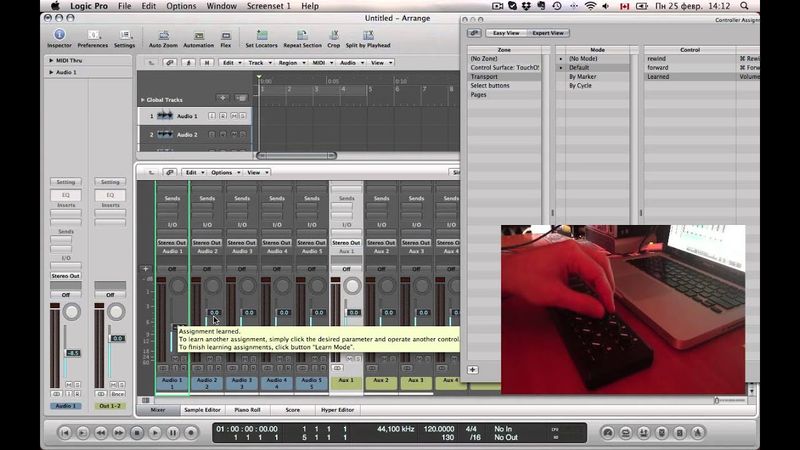Open the Window menu
This screenshot has height=450, width=800.
(221, 6)
